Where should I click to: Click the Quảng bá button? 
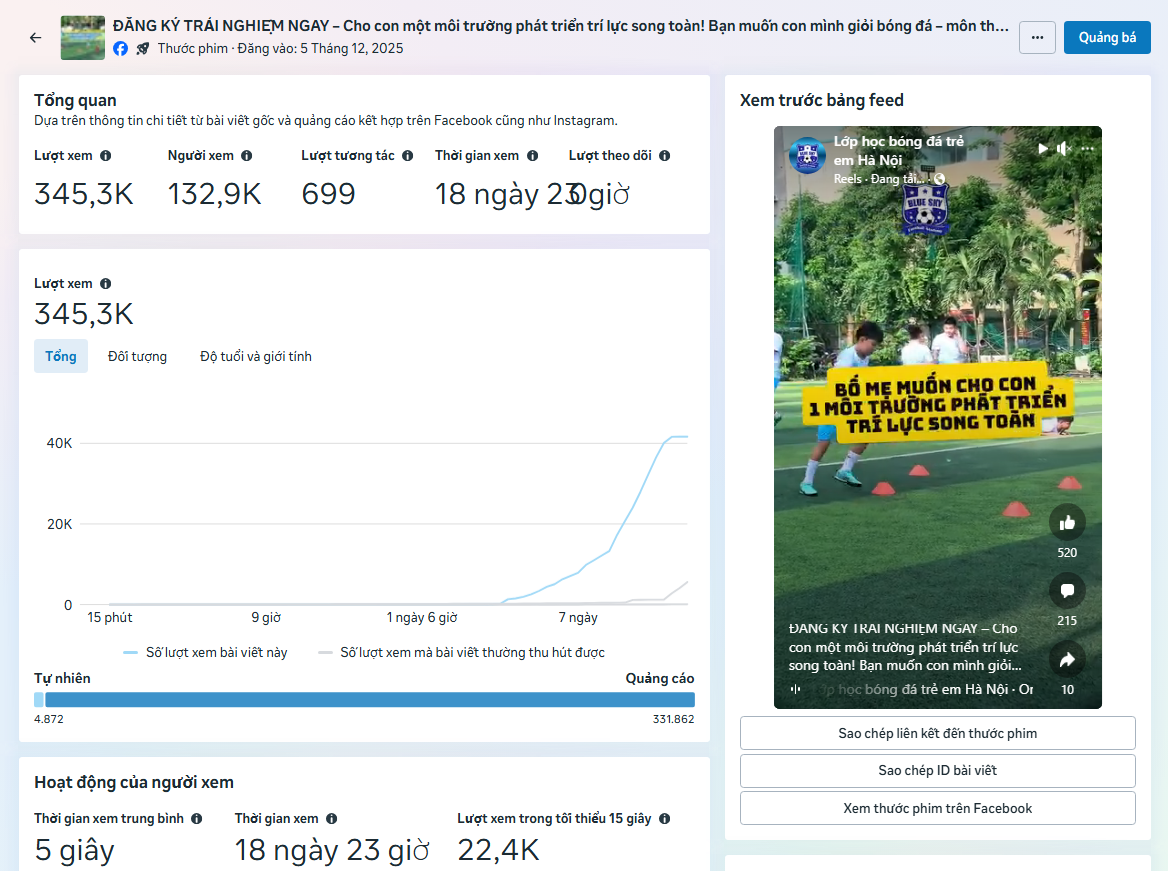(1107, 37)
